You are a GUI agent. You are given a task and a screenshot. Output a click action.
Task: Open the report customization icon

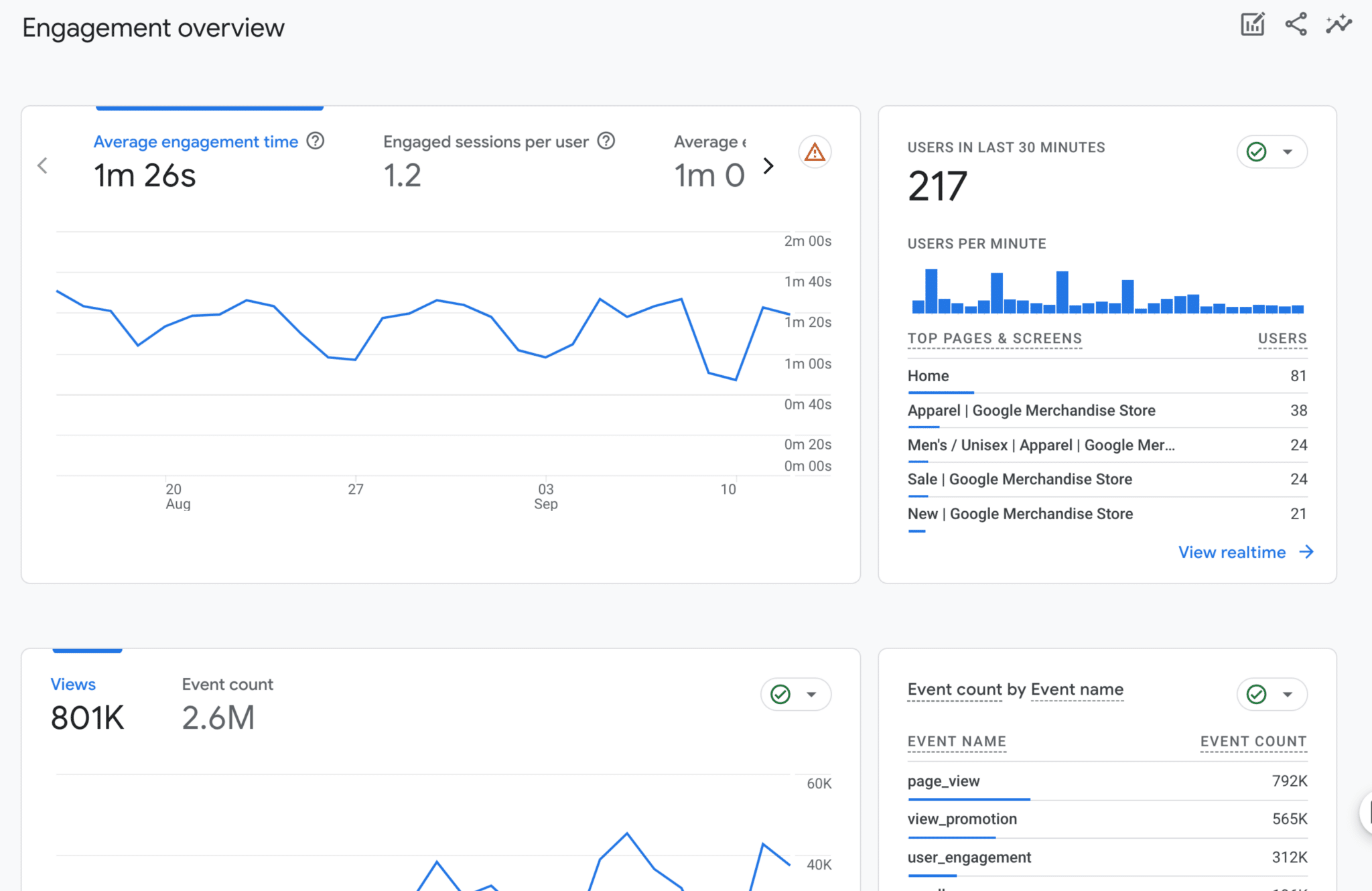[x=1252, y=24]
